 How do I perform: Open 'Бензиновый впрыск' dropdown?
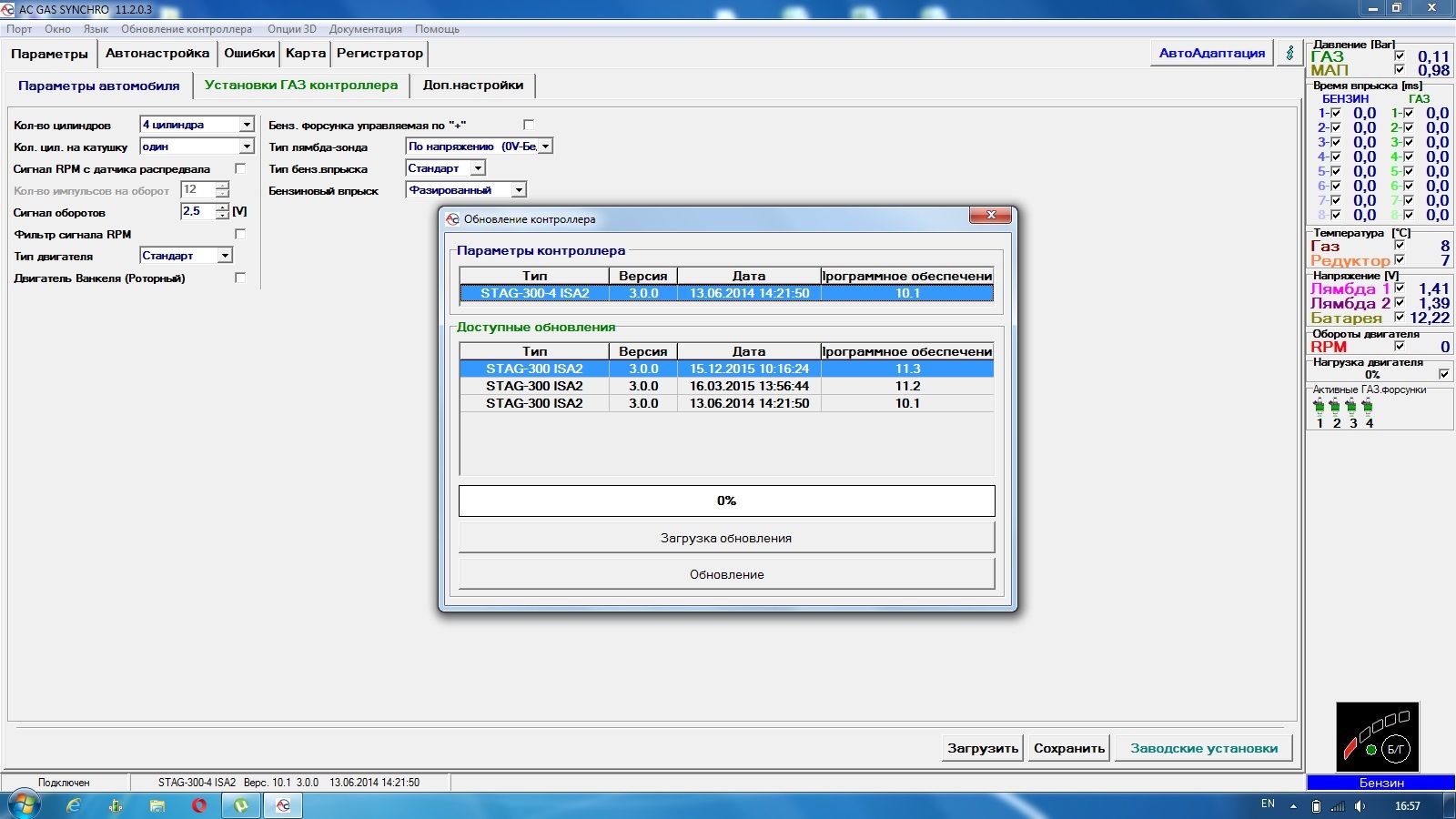coord(519,190)
